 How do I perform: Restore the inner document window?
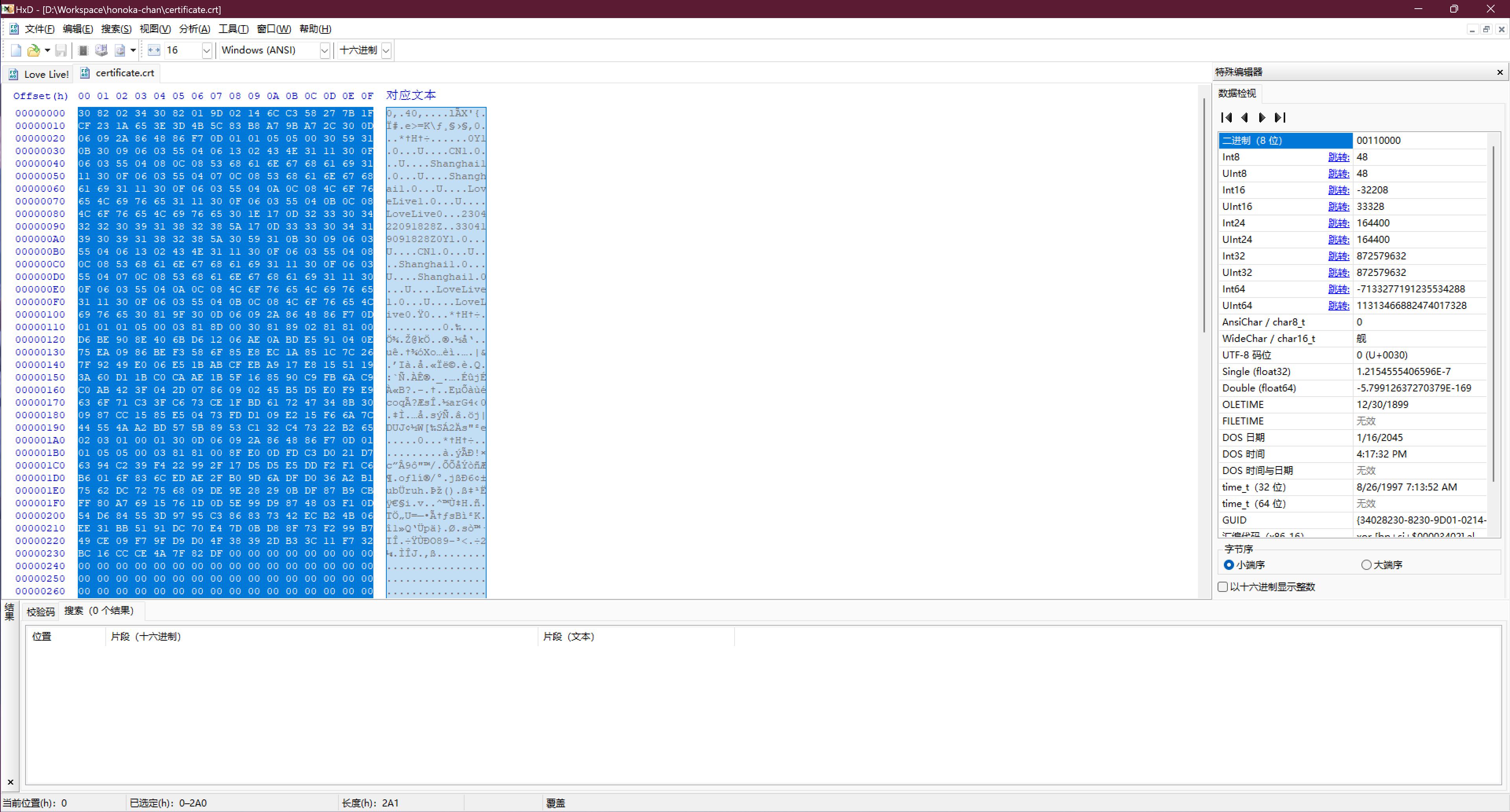(1486, 29)
